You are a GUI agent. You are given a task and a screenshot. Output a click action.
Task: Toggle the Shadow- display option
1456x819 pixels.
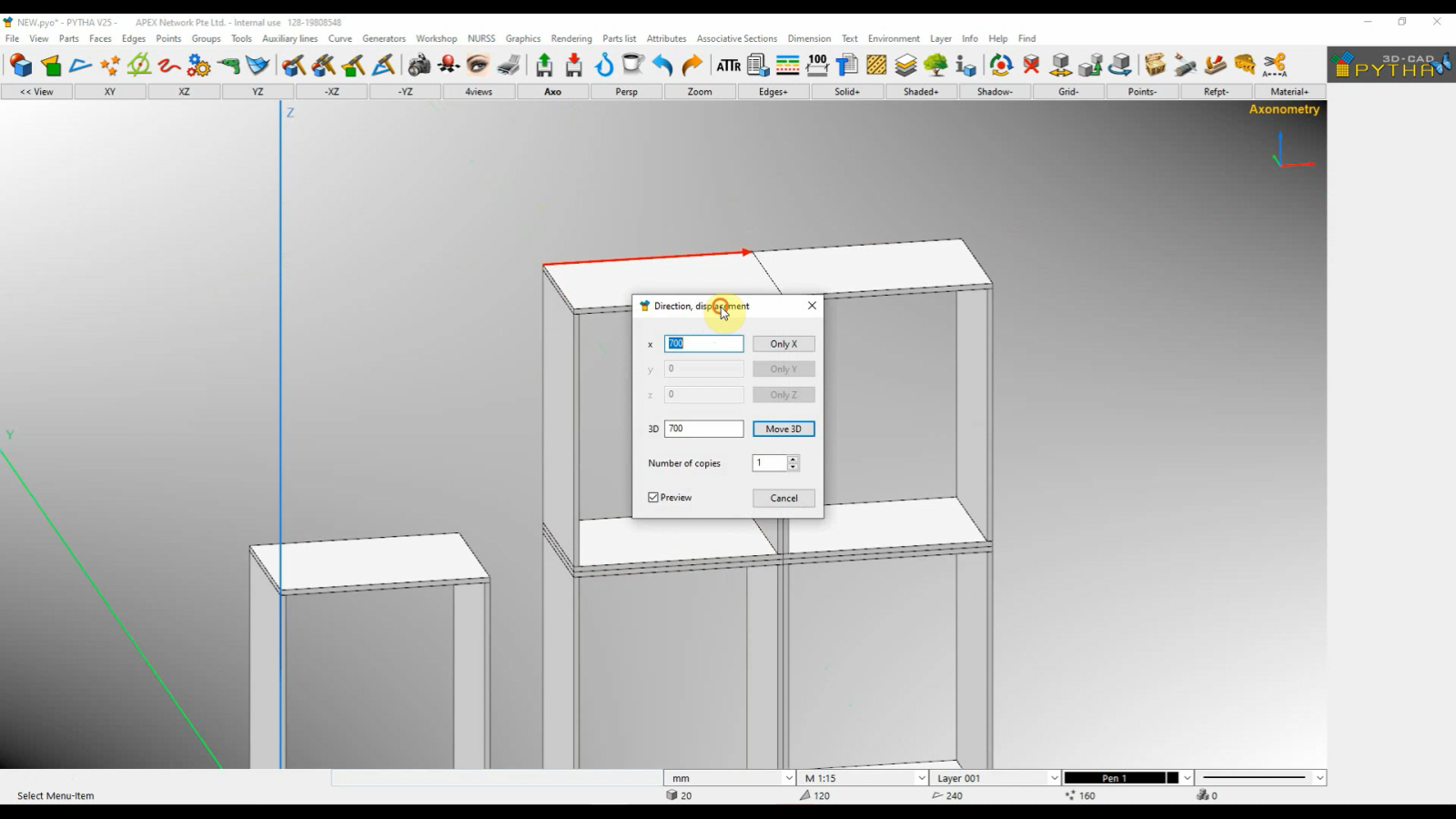(x=995, y=92)
